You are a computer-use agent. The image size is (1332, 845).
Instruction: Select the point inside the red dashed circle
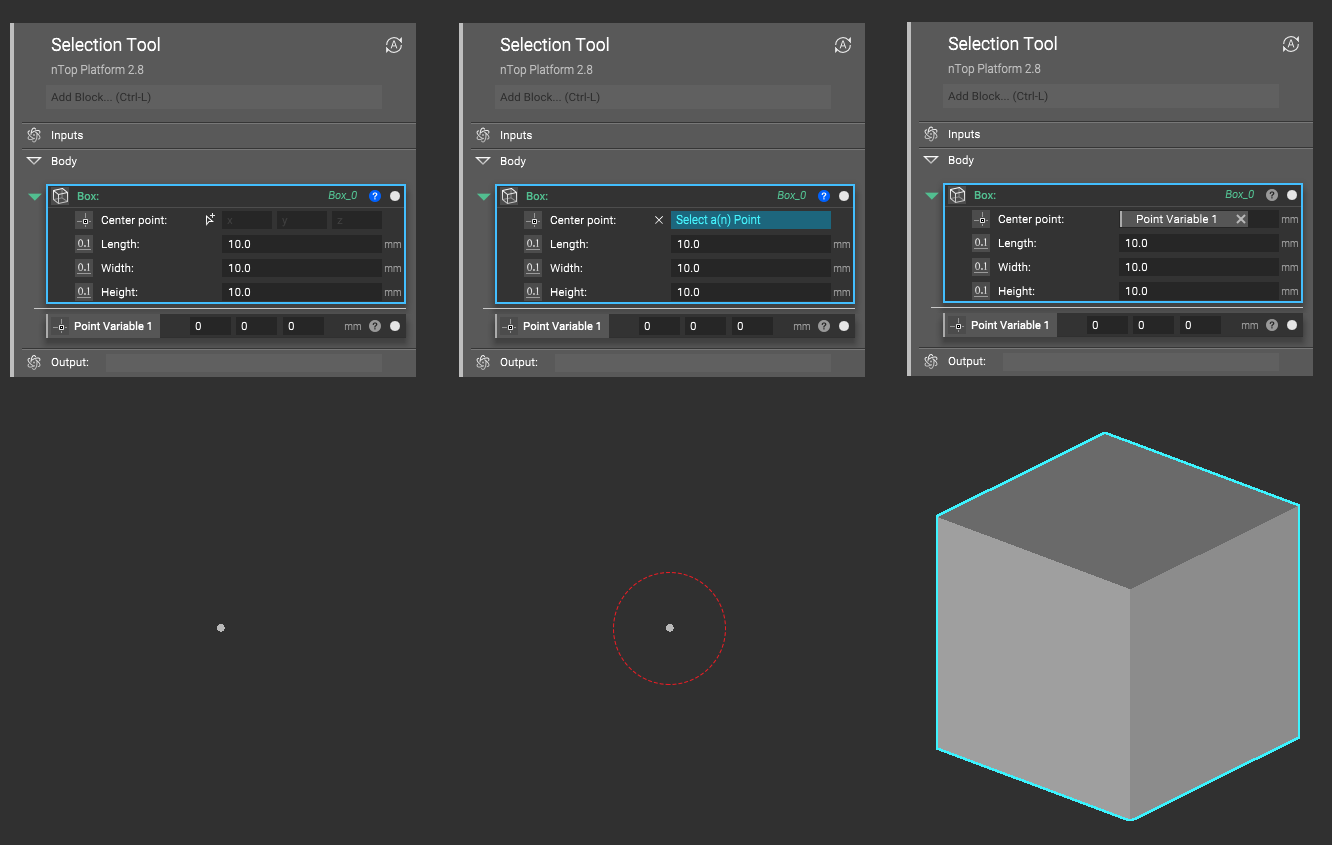tap(670, 628)
